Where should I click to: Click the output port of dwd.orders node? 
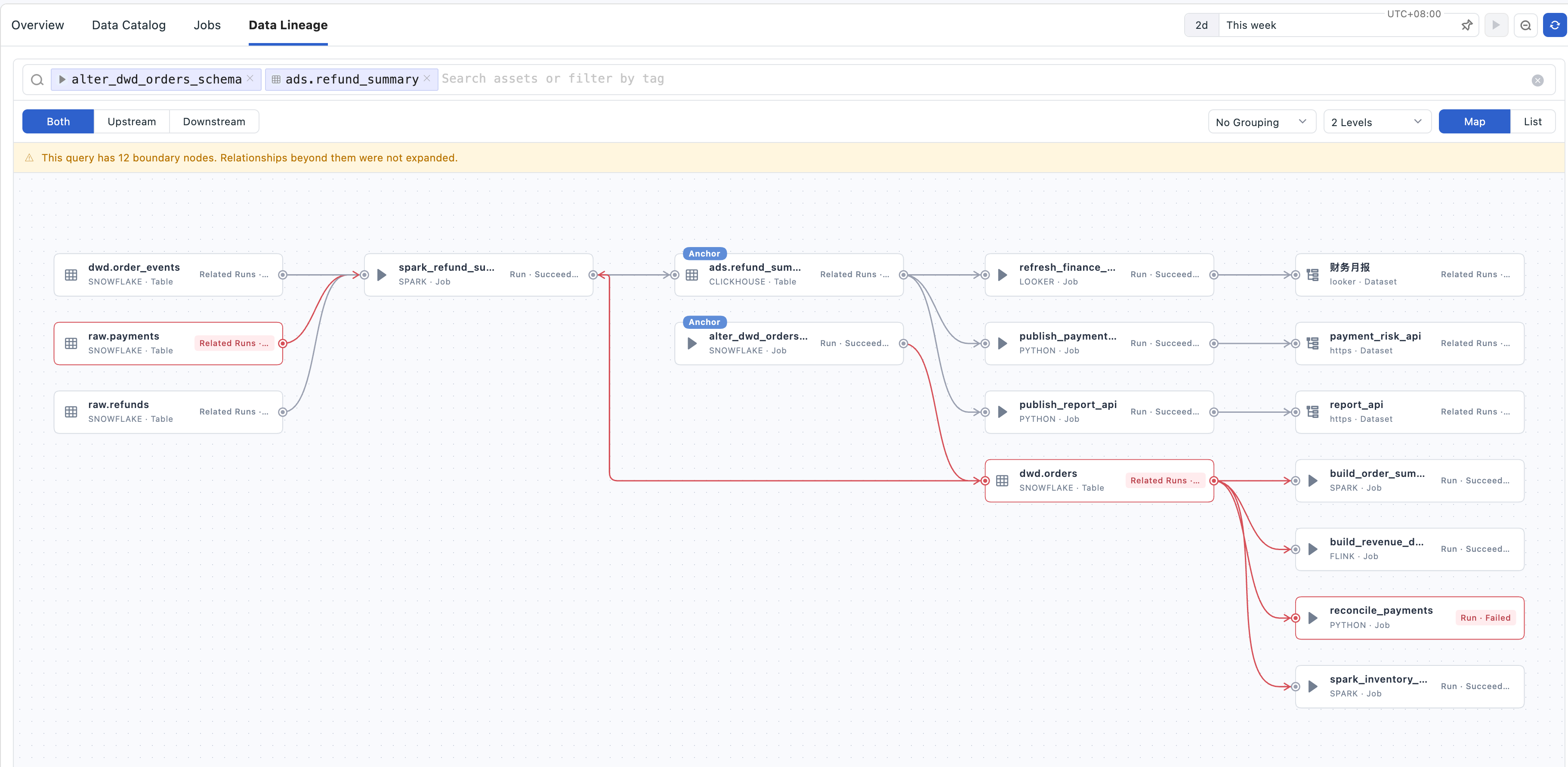click(1214, 481)
